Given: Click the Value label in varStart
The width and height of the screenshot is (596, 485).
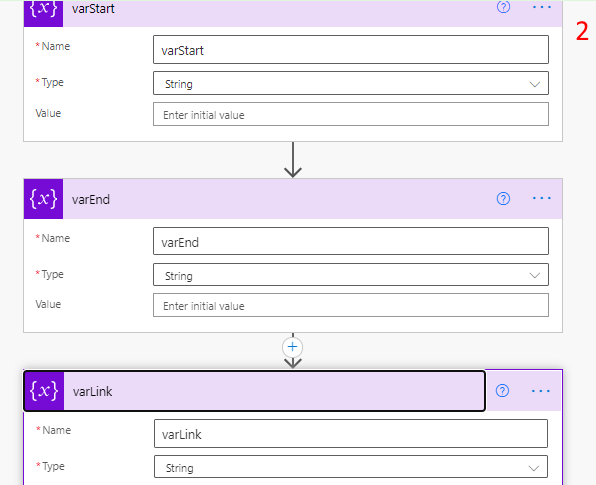Looking at the screenshot, I should (48, 113).
